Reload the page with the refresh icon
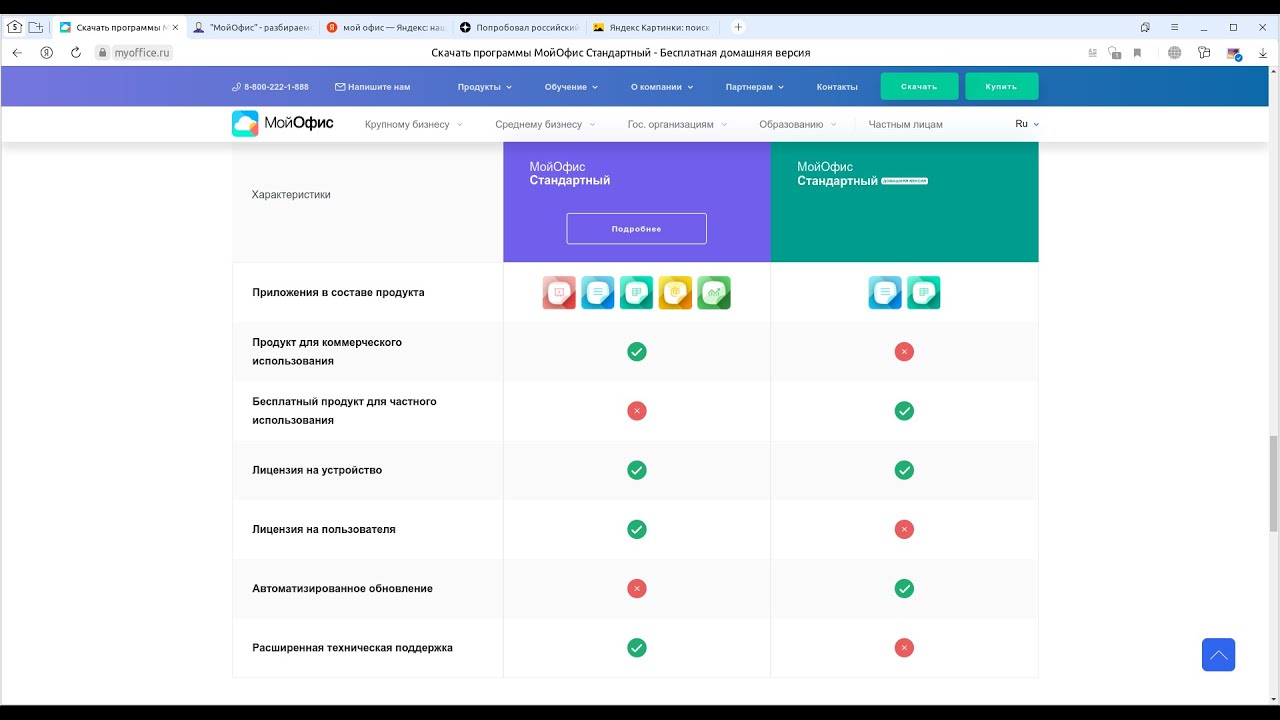The image size is (1280, 720). tap(76, 53)
